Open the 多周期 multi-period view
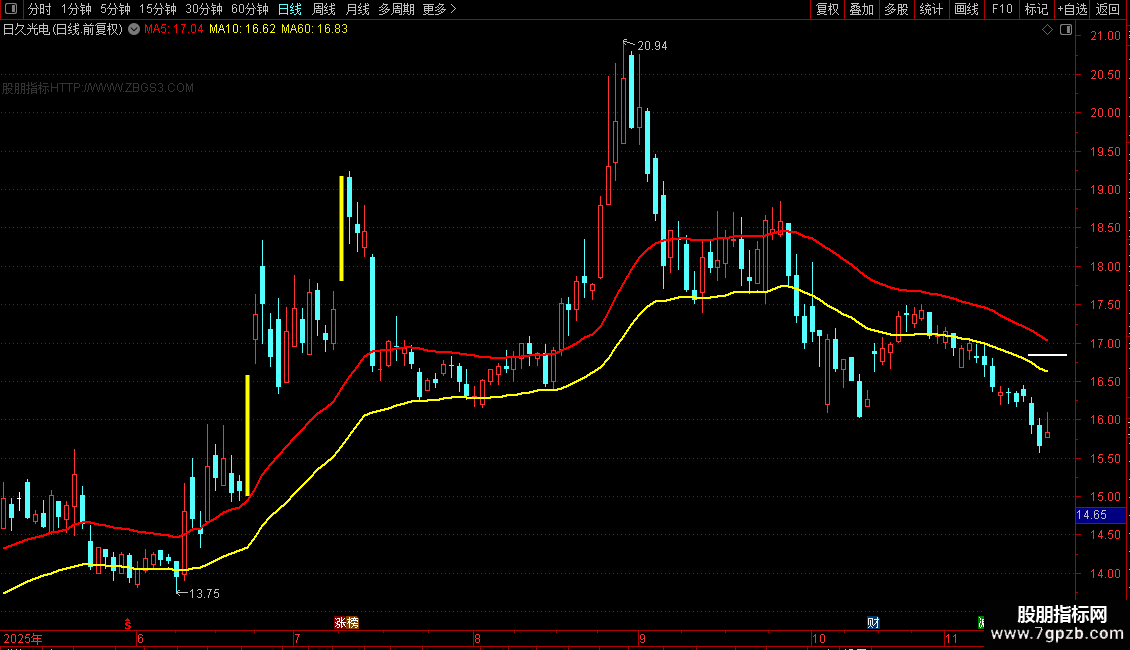Image resolution: width=1130 pixels, height=650 pixels. (396, 9)
